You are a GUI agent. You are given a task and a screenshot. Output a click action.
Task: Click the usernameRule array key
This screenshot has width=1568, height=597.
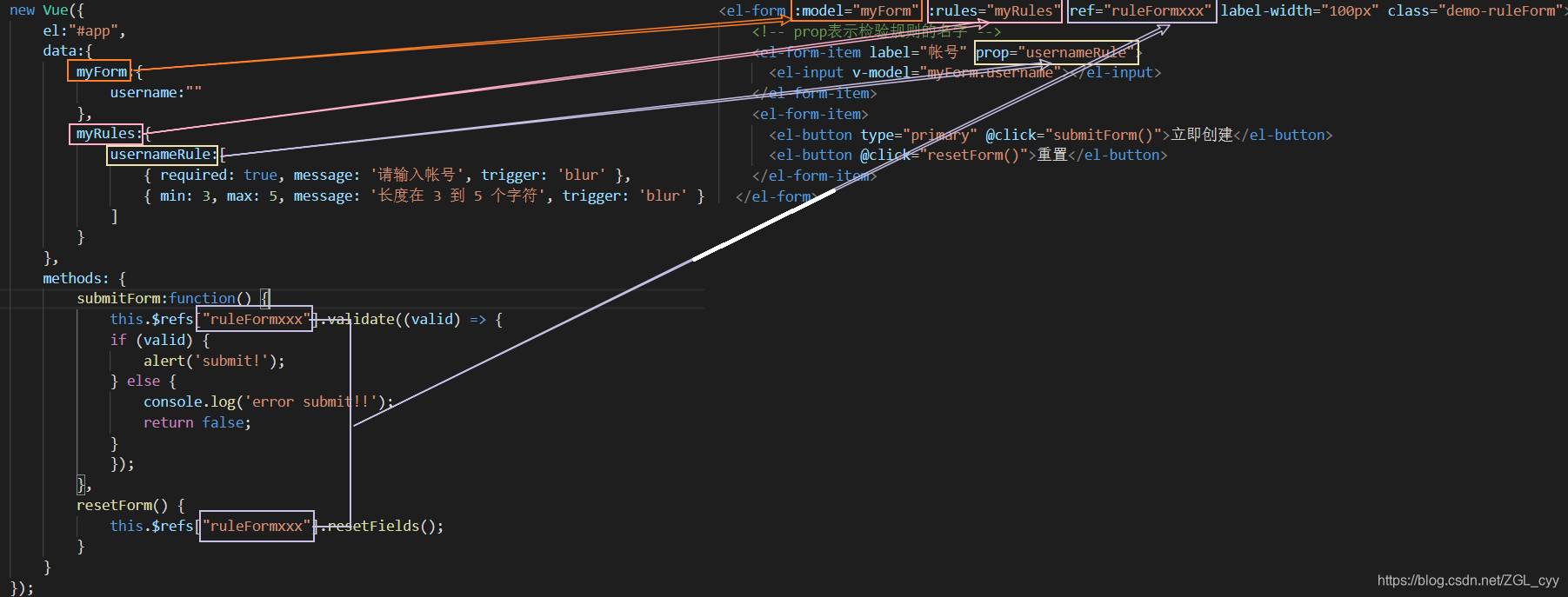[160, 155]
